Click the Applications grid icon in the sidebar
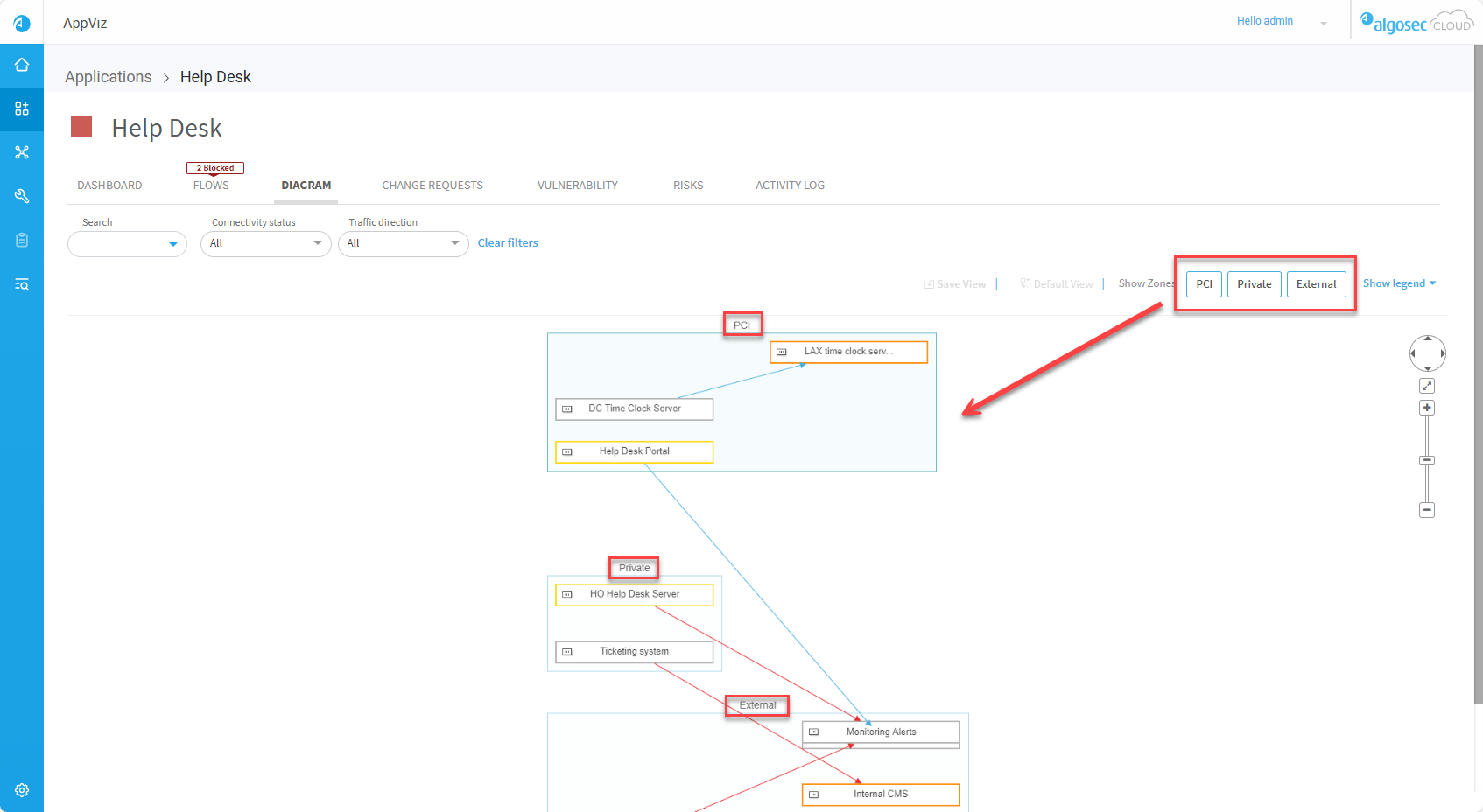Image resolution: width=1483 pixels, height=812 pixels. (22, 108)
